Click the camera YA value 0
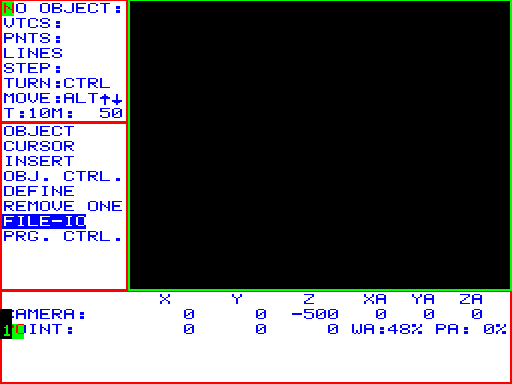The height and width of the screenshot is (384, 512). (429, 314)
